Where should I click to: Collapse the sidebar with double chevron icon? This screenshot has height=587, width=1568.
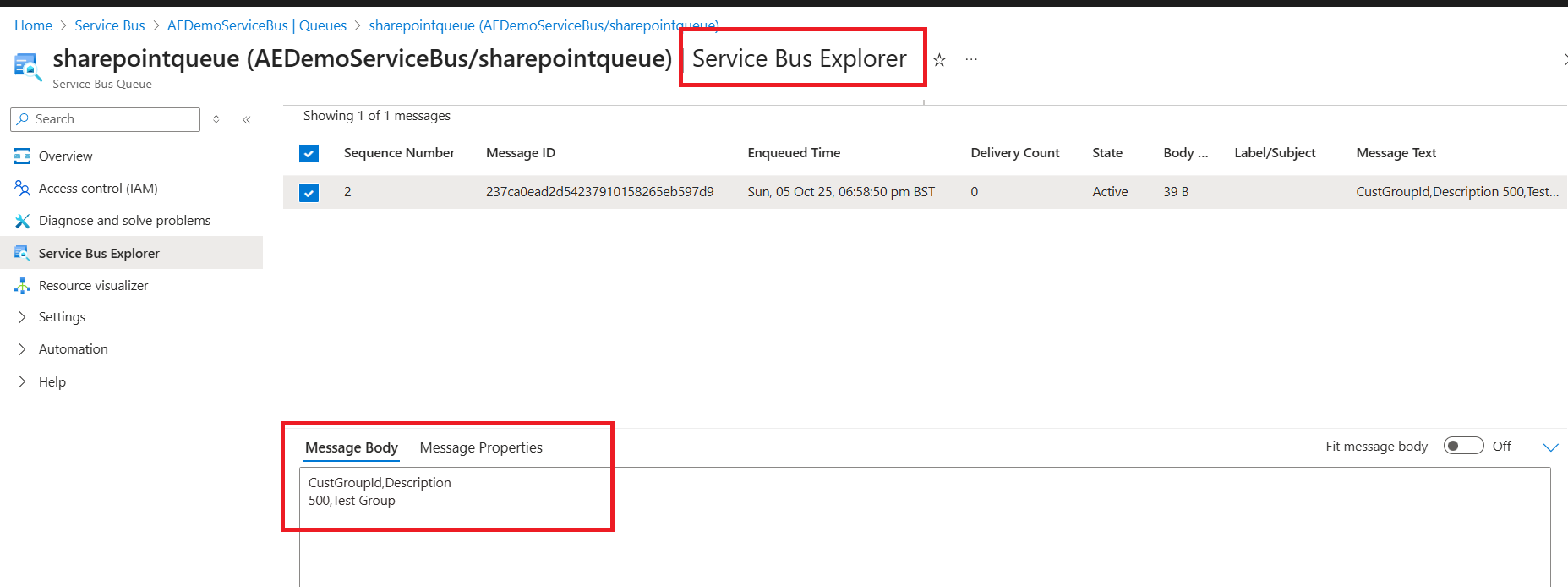pos(247,120)
